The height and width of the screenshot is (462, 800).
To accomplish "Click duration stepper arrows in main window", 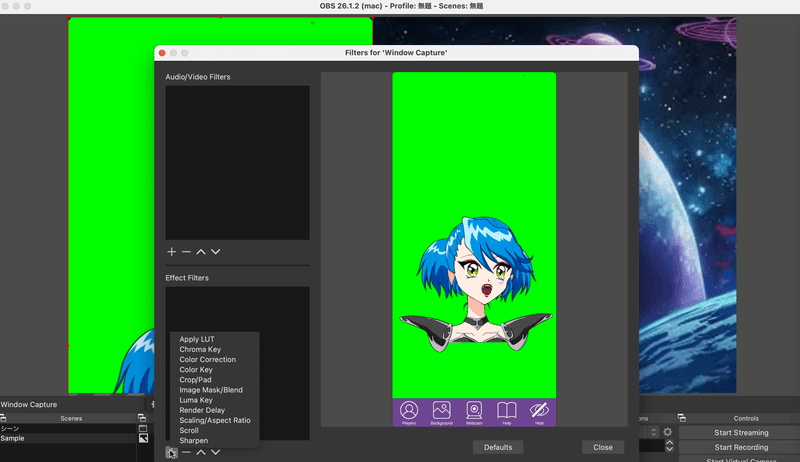I will coord(669,446).
